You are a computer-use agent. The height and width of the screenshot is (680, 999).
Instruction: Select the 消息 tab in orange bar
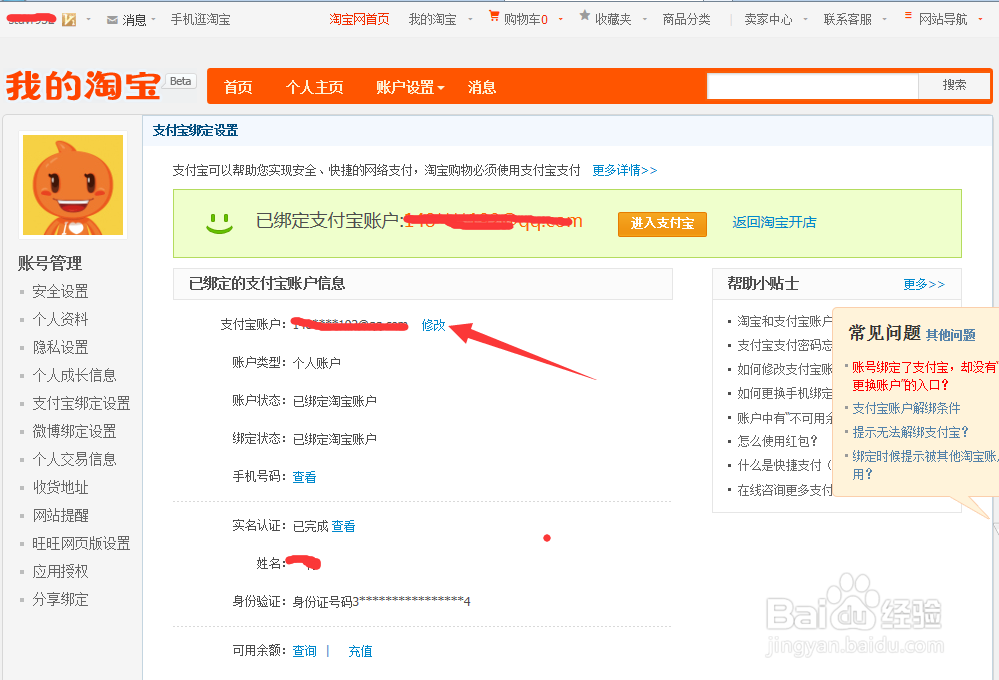point(482,87)
